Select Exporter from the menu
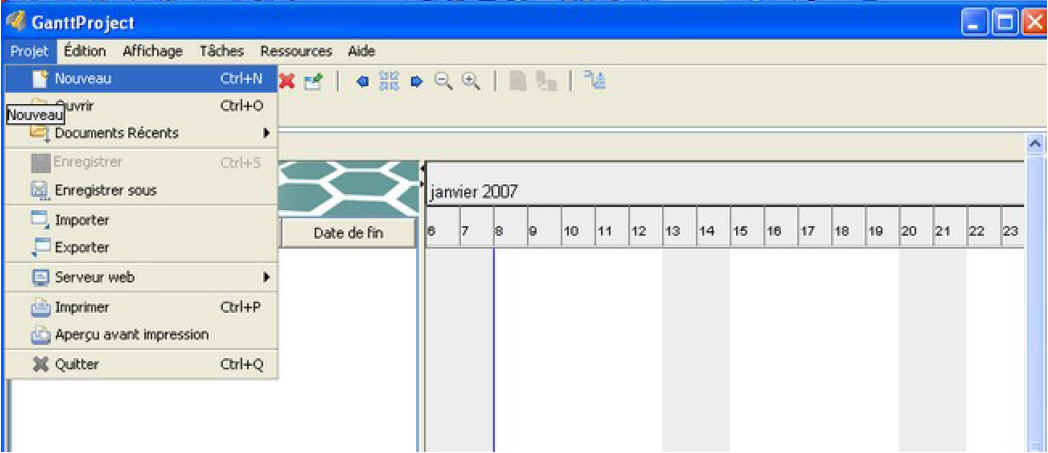1048x453 pixels. pyautogui.click(x=141, y=247)
